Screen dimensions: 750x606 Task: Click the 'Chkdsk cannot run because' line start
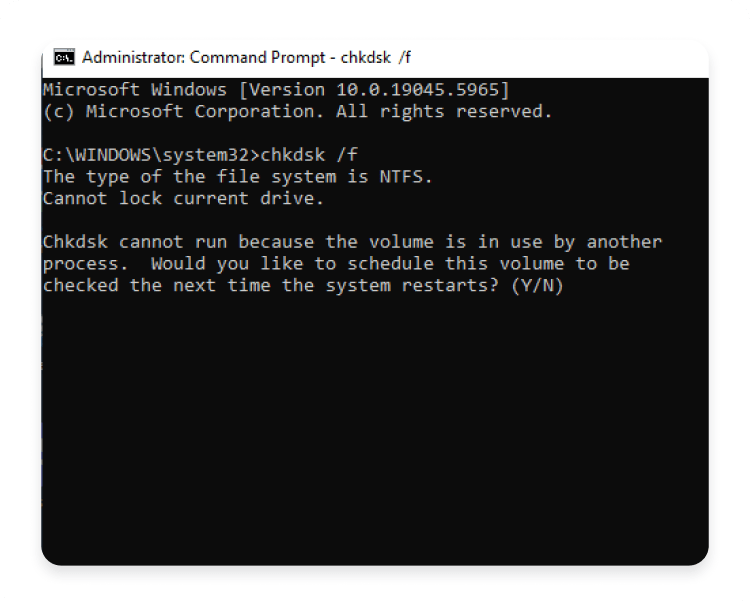coord(178,242)
